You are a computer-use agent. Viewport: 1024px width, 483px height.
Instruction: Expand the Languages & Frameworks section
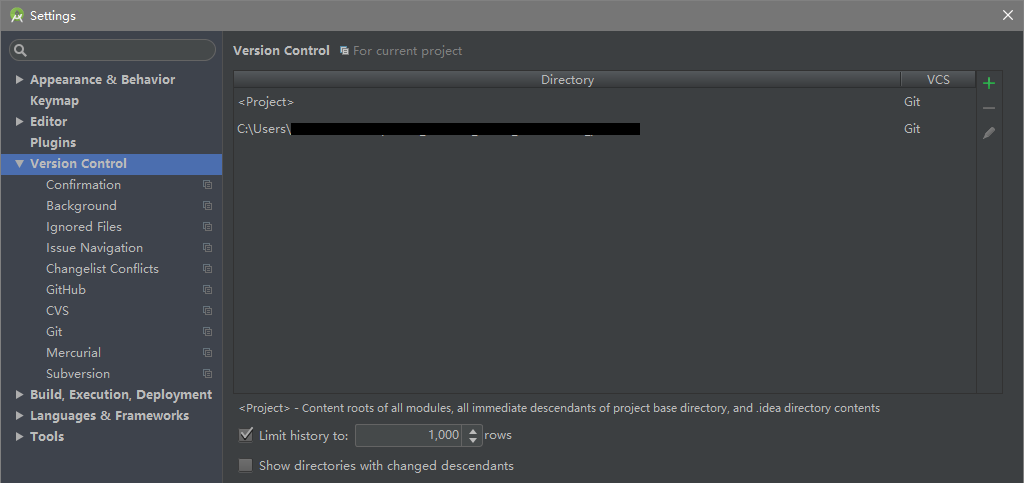[19, 416]
